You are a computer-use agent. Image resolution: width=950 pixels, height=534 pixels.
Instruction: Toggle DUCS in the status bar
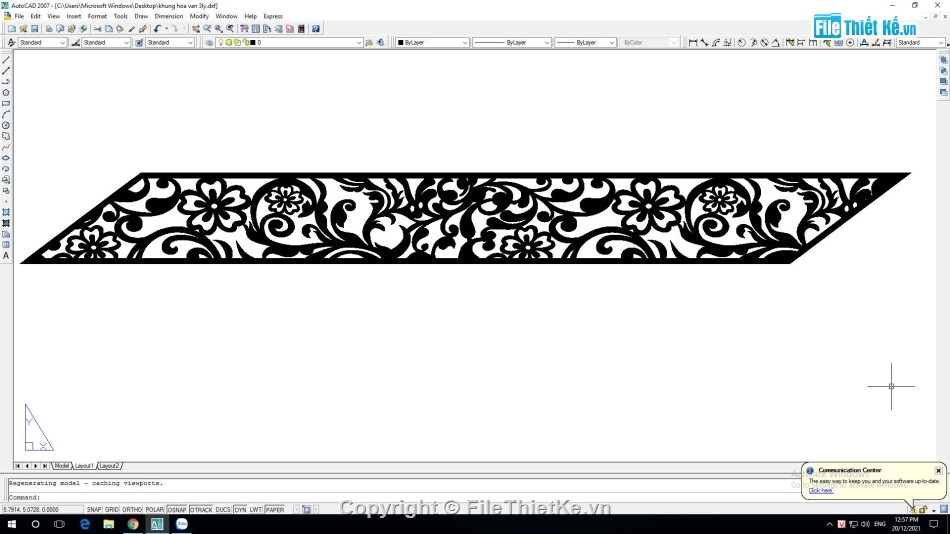pos(223,510)
